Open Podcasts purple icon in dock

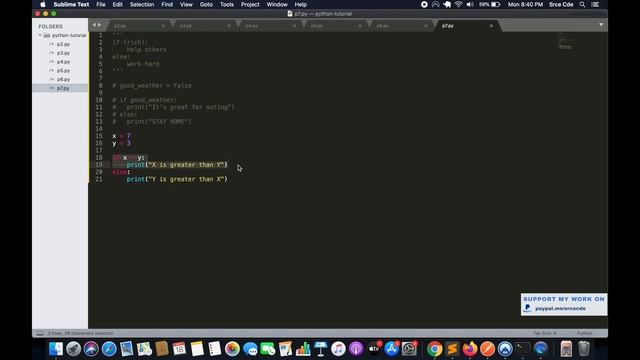[356, 349]
